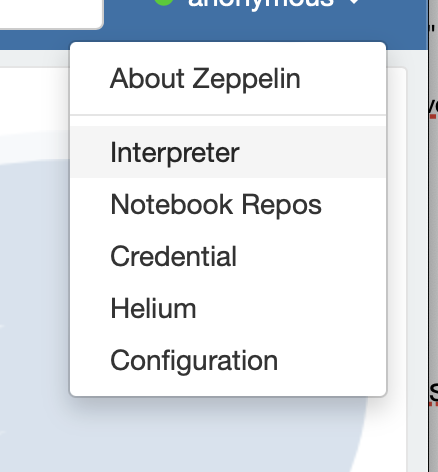The width and height of the screenshot is (438, 472).
Task: Click the green connection status dot
Action: (164, 3)
